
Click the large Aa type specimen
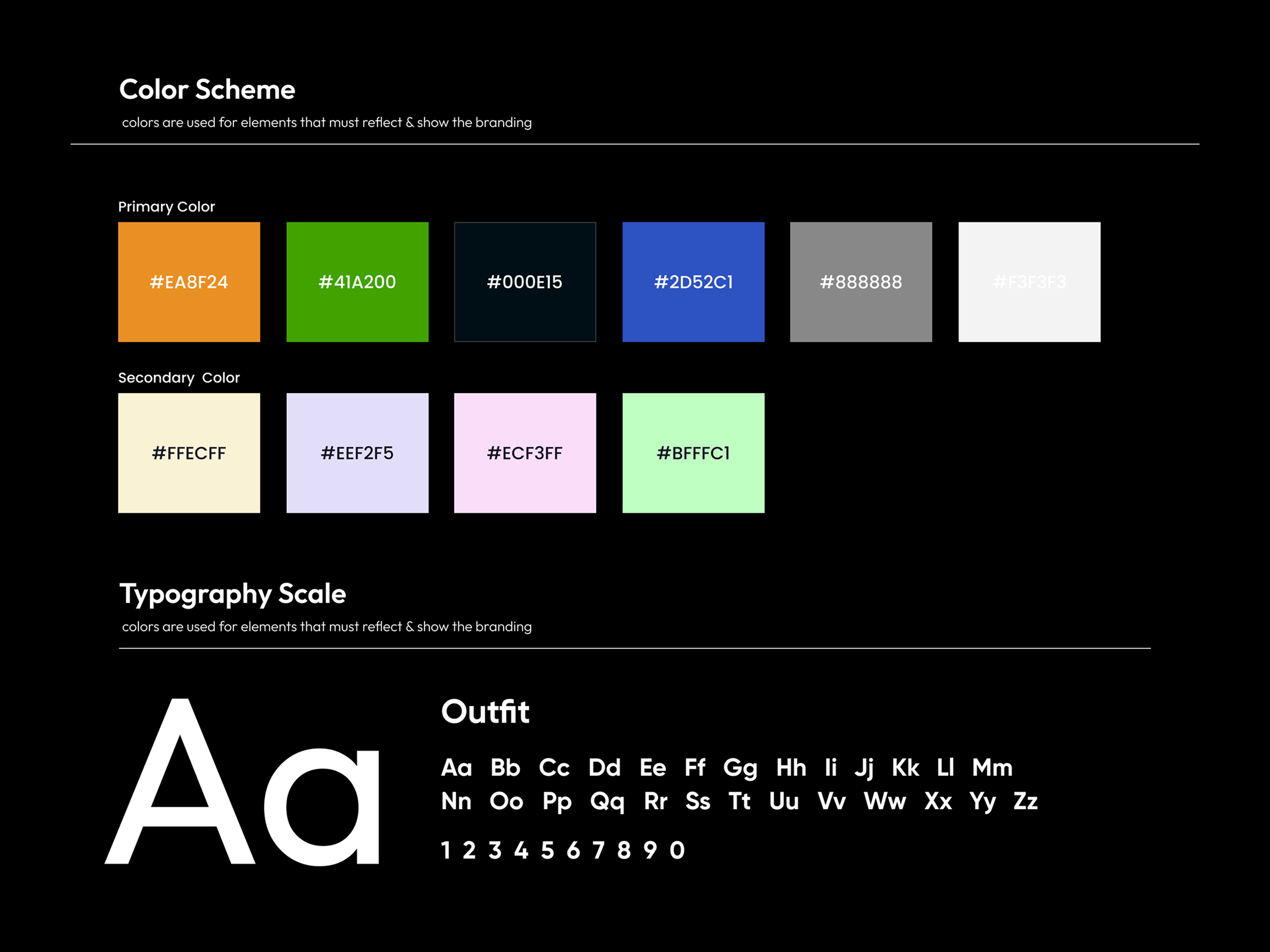pyautogui.click(x=242, y=783)
